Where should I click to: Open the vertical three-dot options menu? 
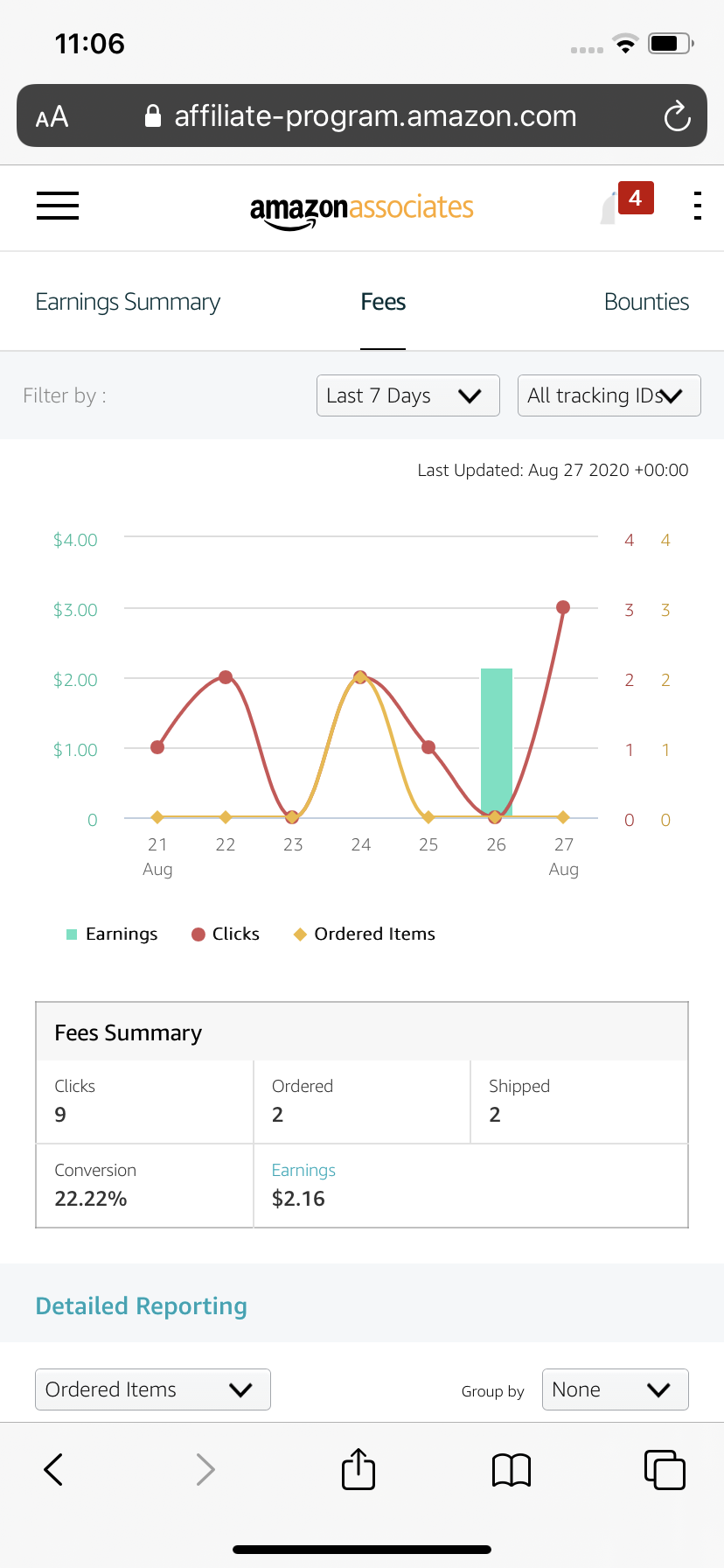697,206
